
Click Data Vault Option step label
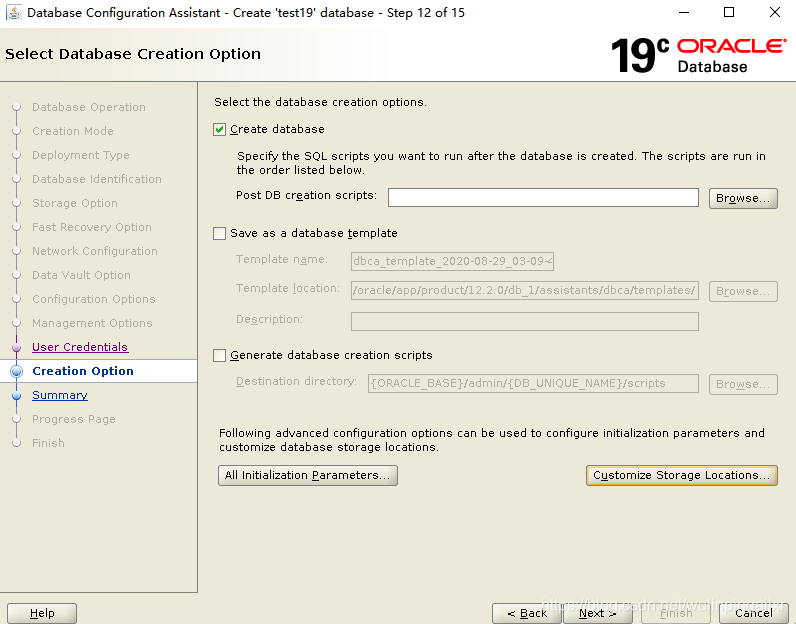[81, 275]
